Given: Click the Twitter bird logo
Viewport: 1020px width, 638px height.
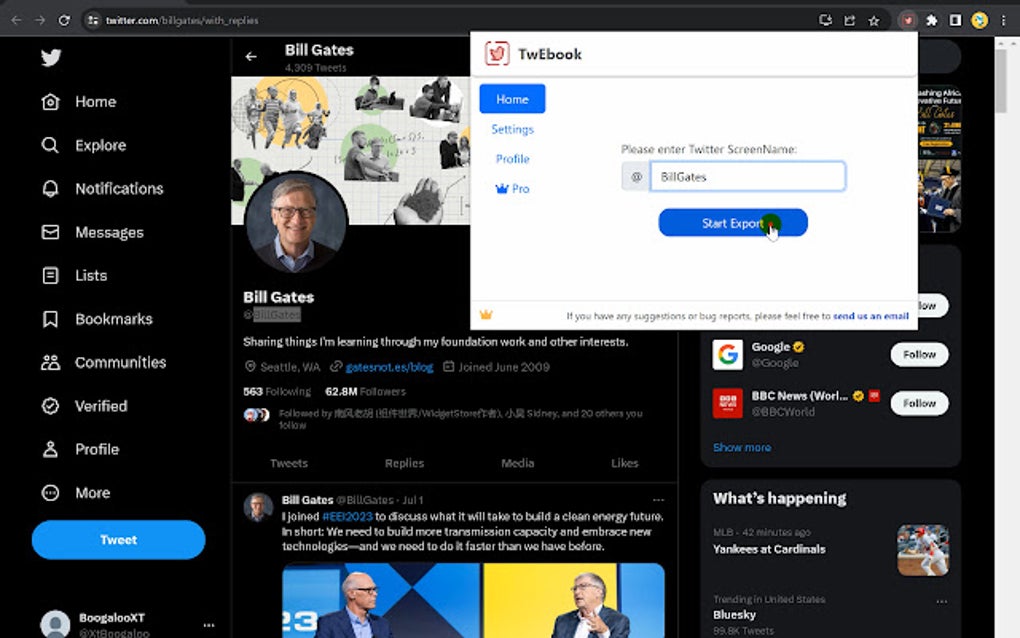Looking at the screenshot, I should 50,58.
